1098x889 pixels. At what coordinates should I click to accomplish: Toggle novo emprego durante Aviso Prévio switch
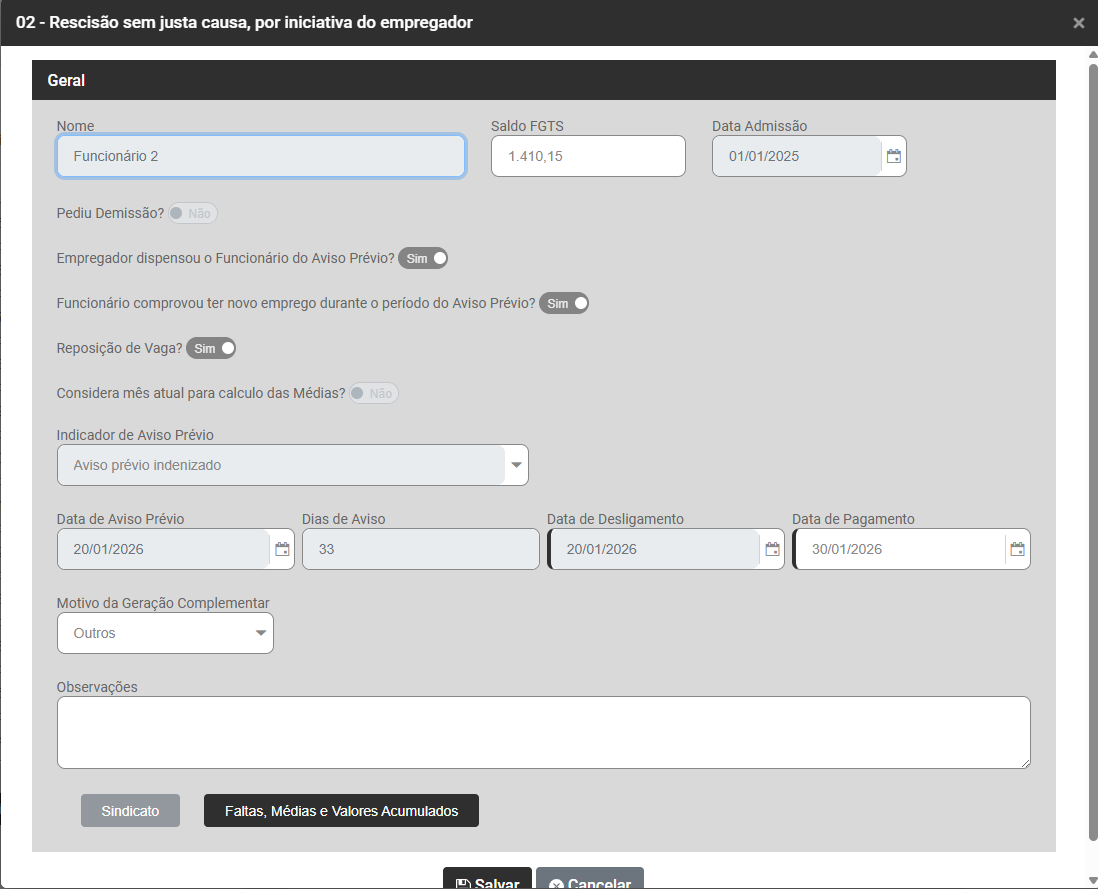564,303
